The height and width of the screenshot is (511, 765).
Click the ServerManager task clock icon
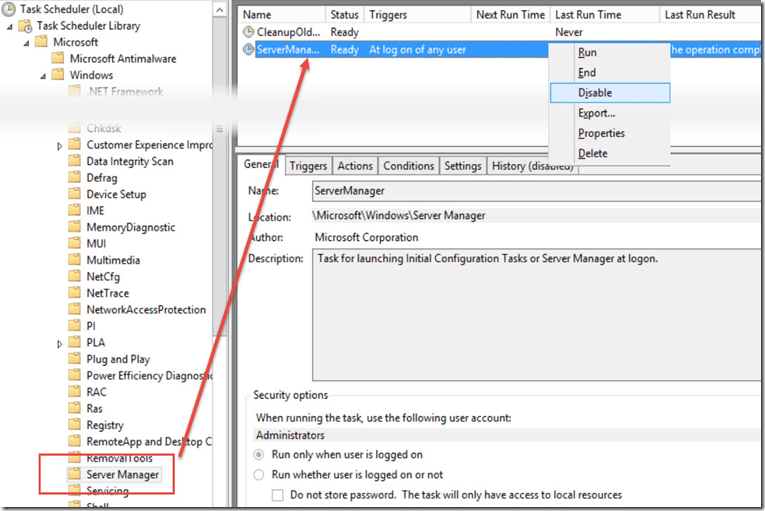click(248, 50)
